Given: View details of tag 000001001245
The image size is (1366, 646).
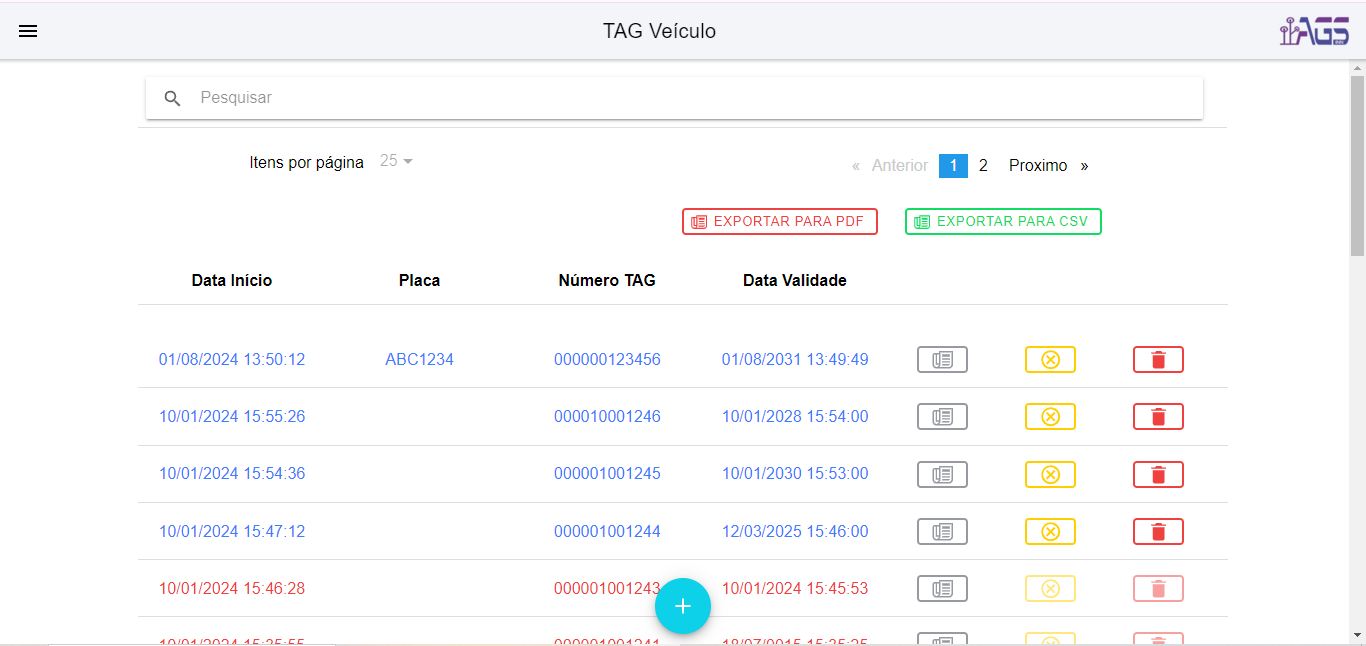Looking at the screenshot, I should tap(941, 474).
